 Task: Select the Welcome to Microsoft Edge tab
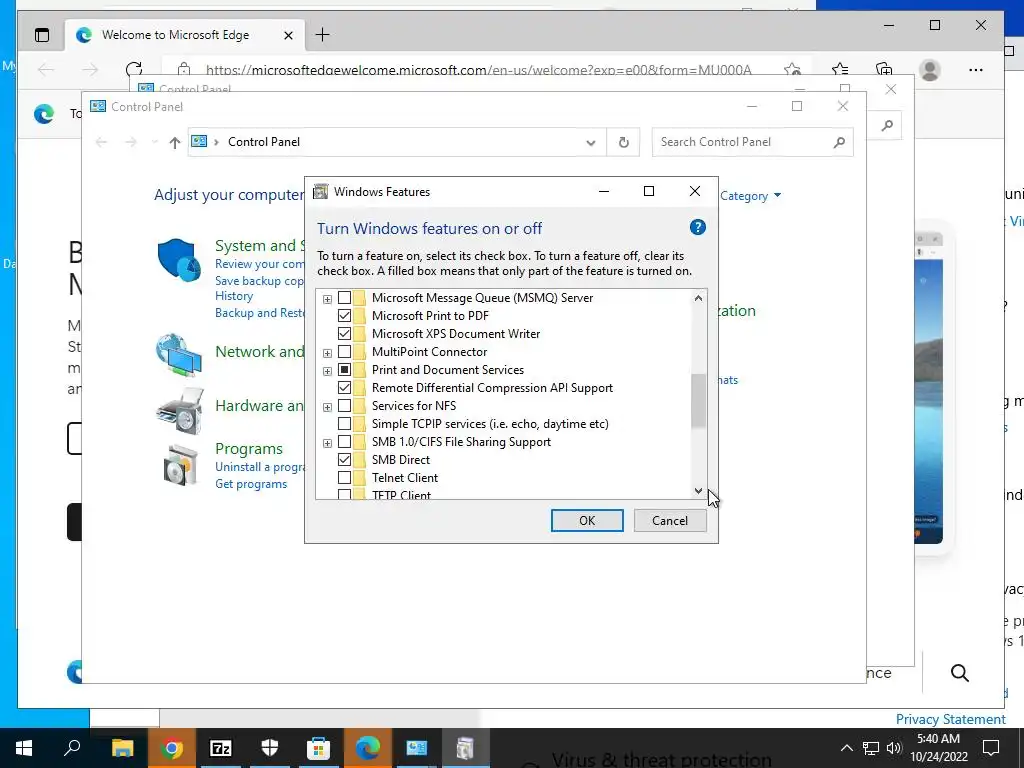pyautogui.click(x=185, y=35)
